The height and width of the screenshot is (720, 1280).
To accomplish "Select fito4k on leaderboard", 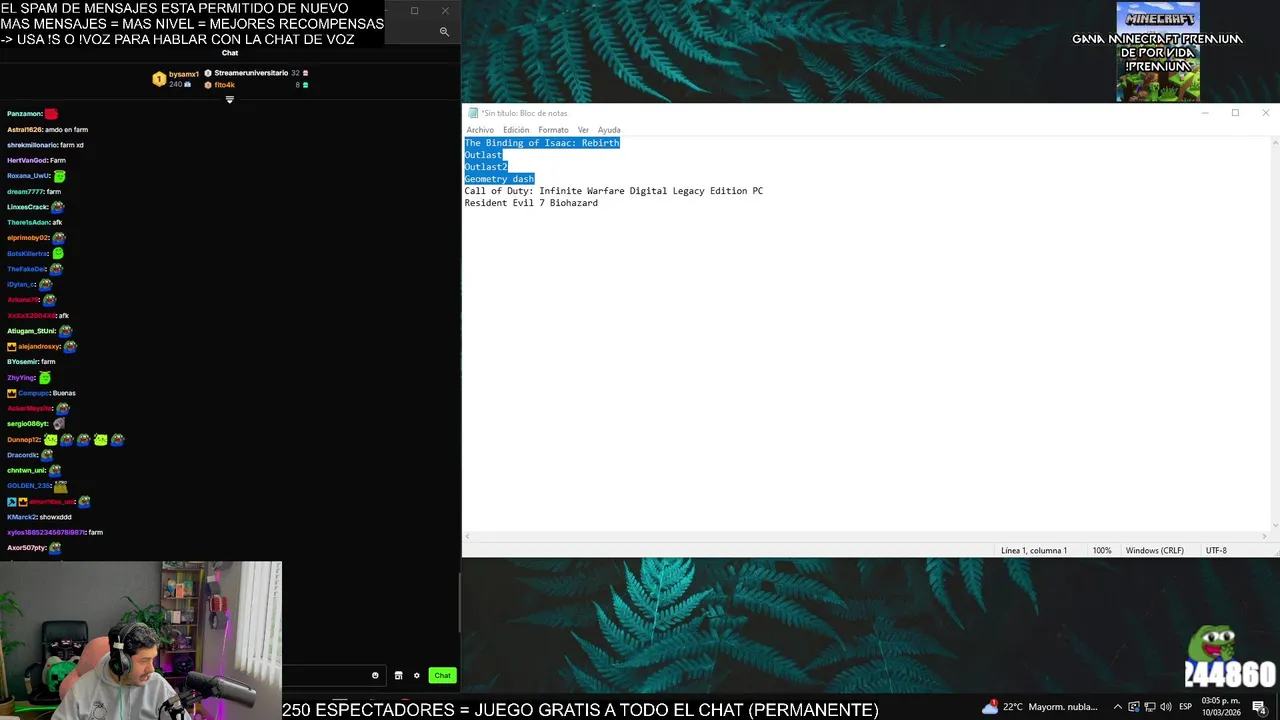I will pos(224,85).
